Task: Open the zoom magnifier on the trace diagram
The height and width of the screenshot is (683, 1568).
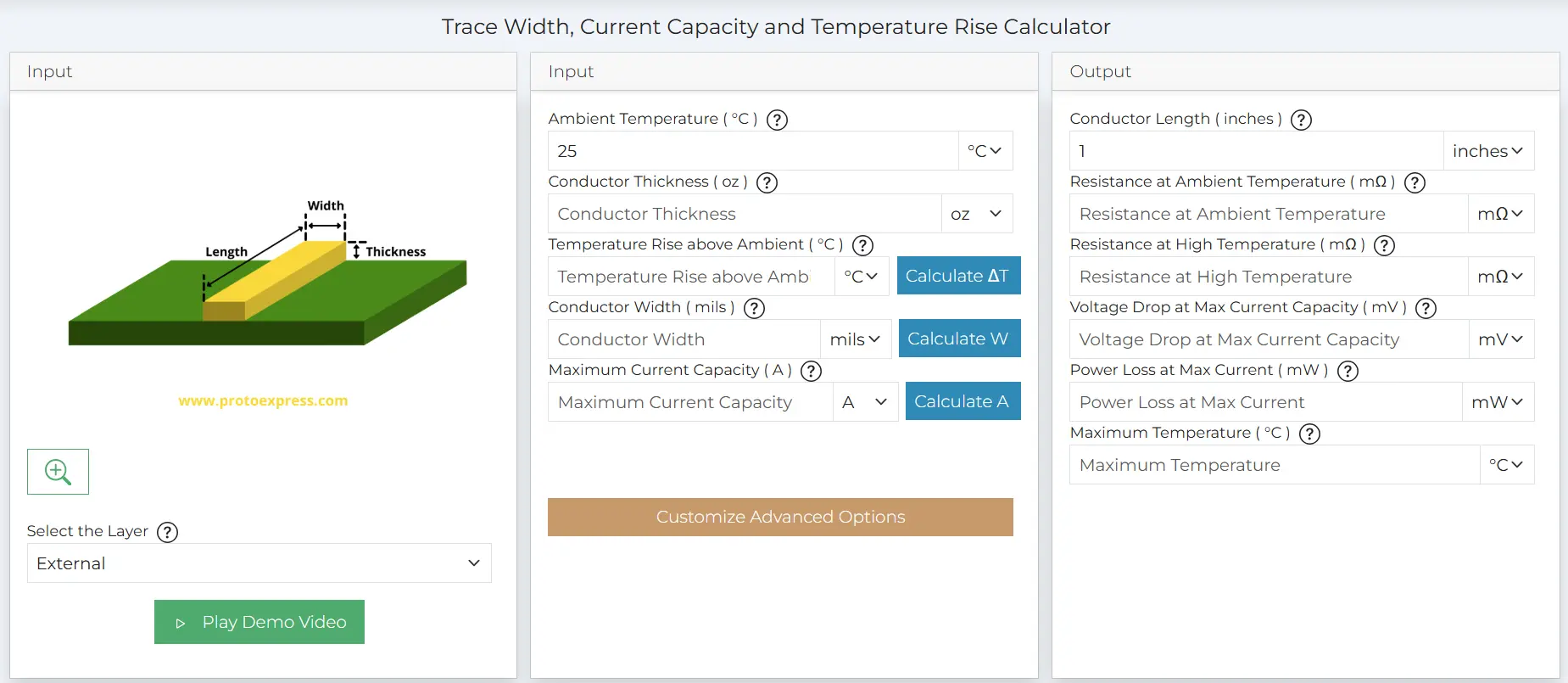Action: point(58,471)
